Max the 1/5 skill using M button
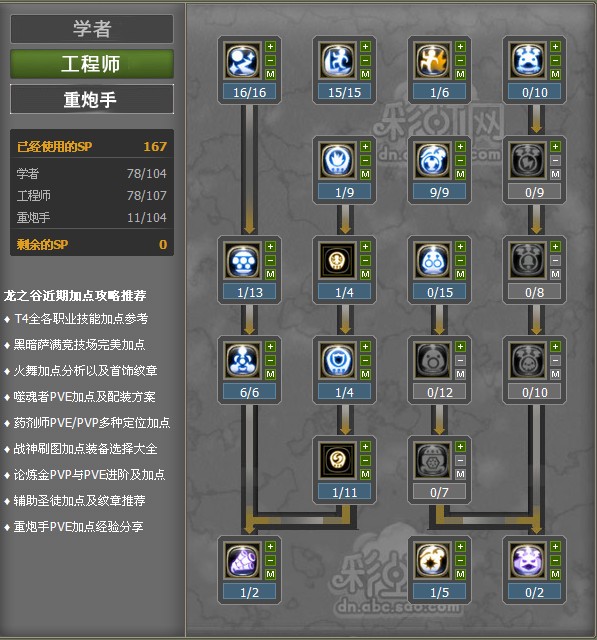 (460, 574)
